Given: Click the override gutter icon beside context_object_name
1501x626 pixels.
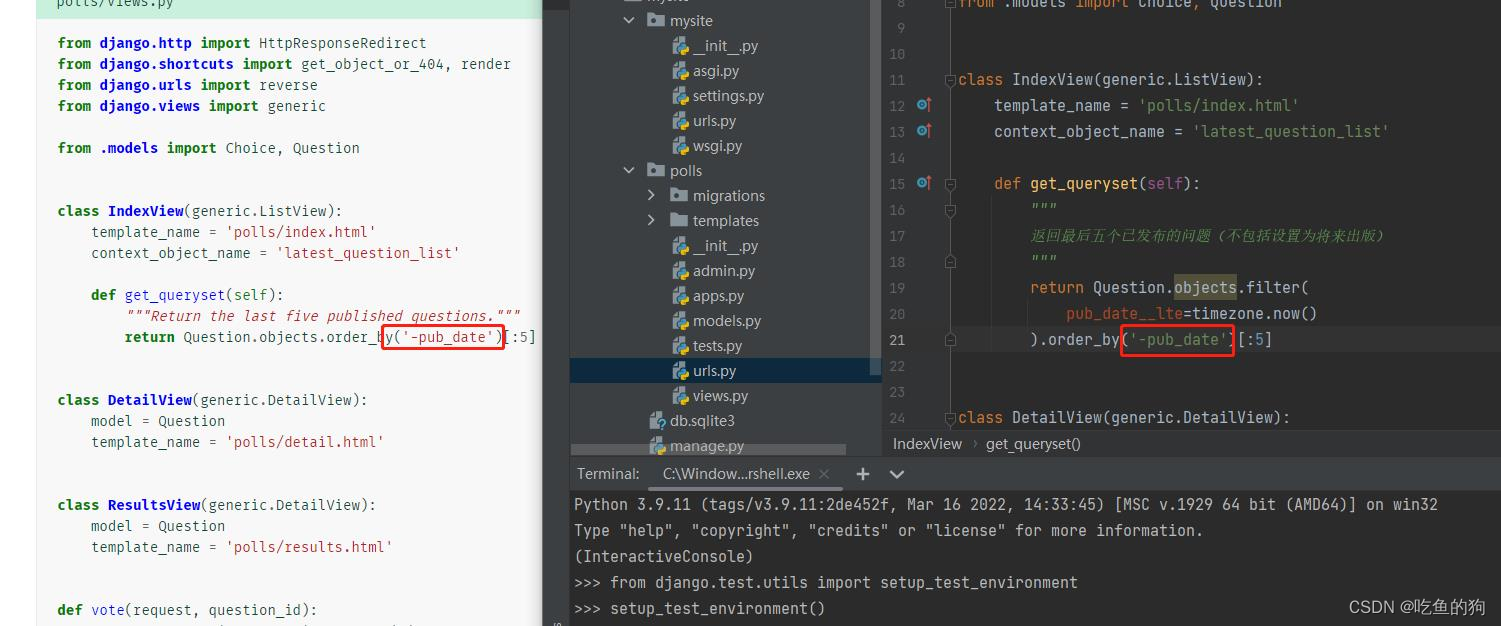Looking at the screenshot, I should (924, 131).
